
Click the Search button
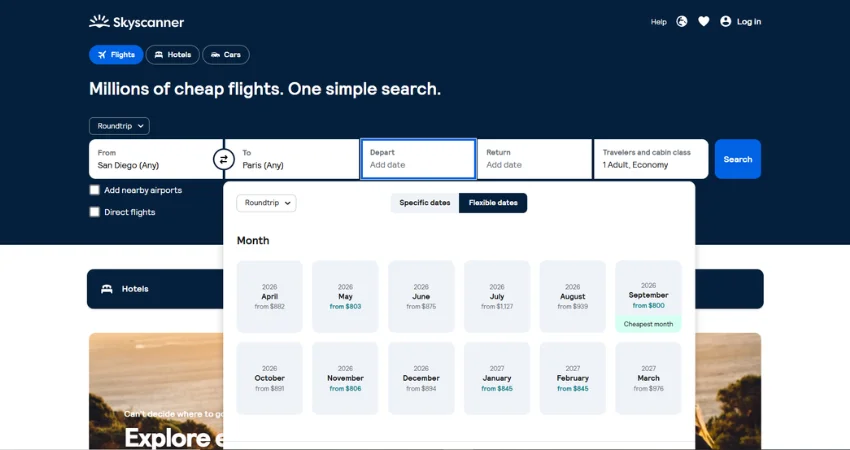pos(738,159)
